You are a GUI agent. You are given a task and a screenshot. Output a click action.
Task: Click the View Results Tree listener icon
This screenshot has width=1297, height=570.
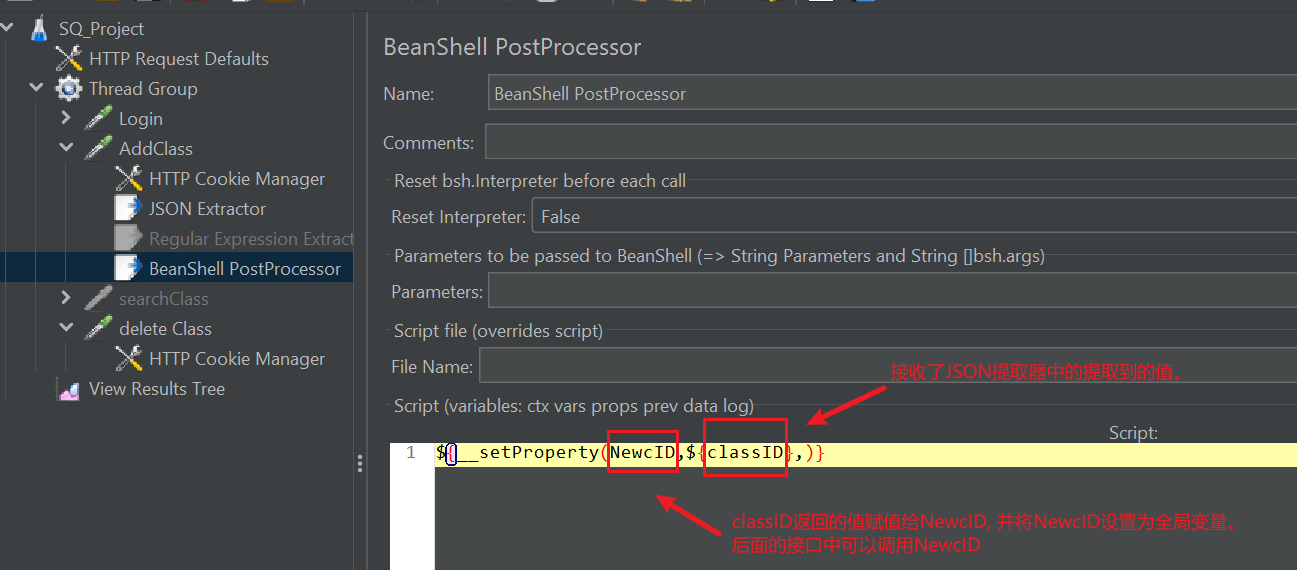tap(69, 389)
